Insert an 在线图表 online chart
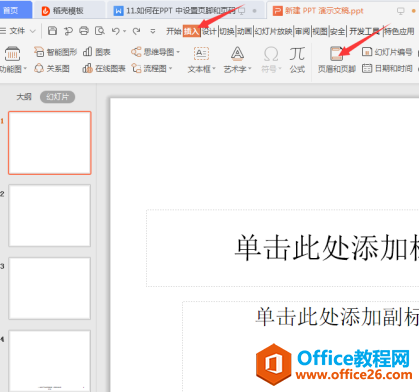419x392 pixels. 104,68
